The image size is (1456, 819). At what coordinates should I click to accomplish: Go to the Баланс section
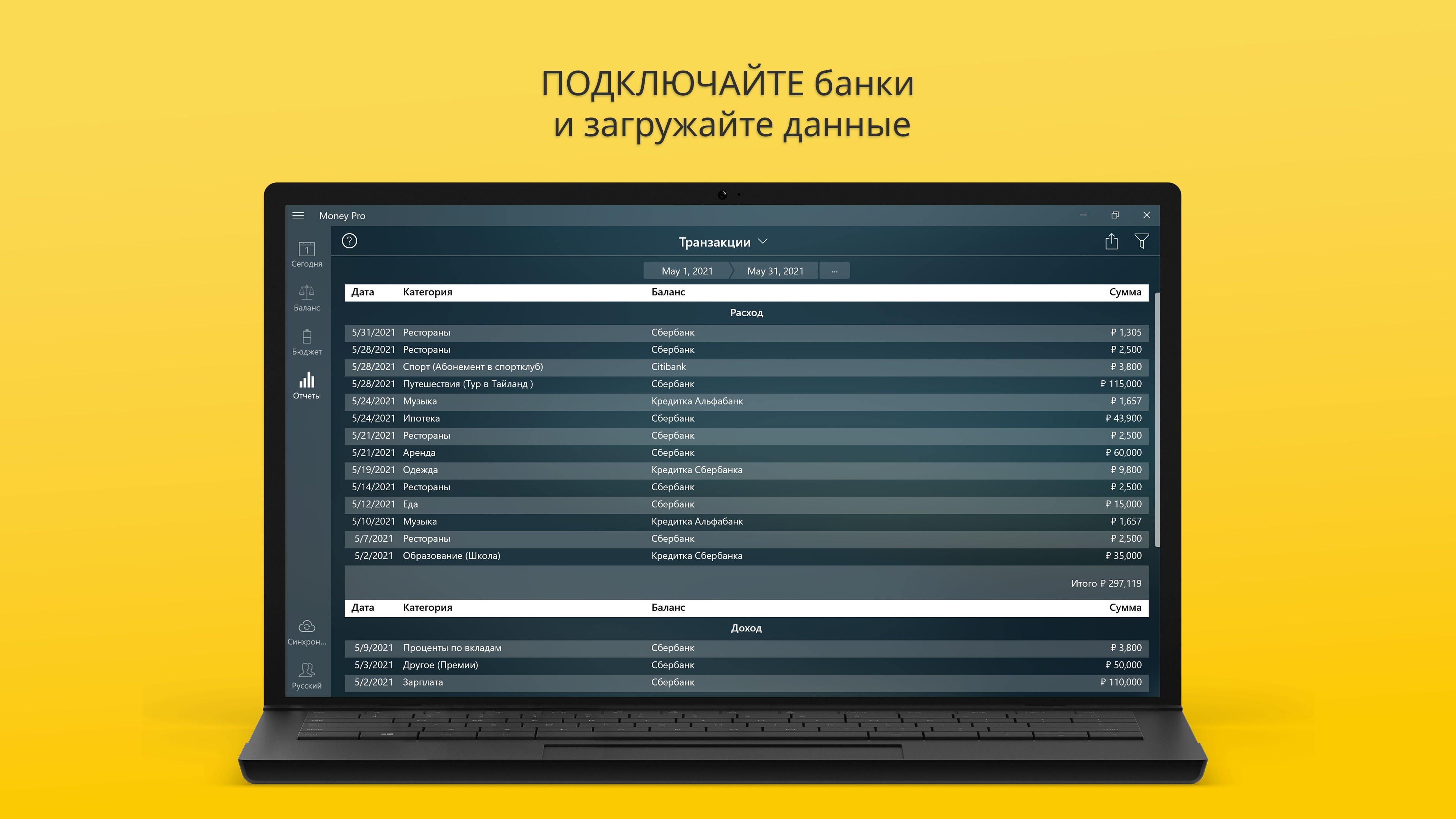[x=307, y=298]
